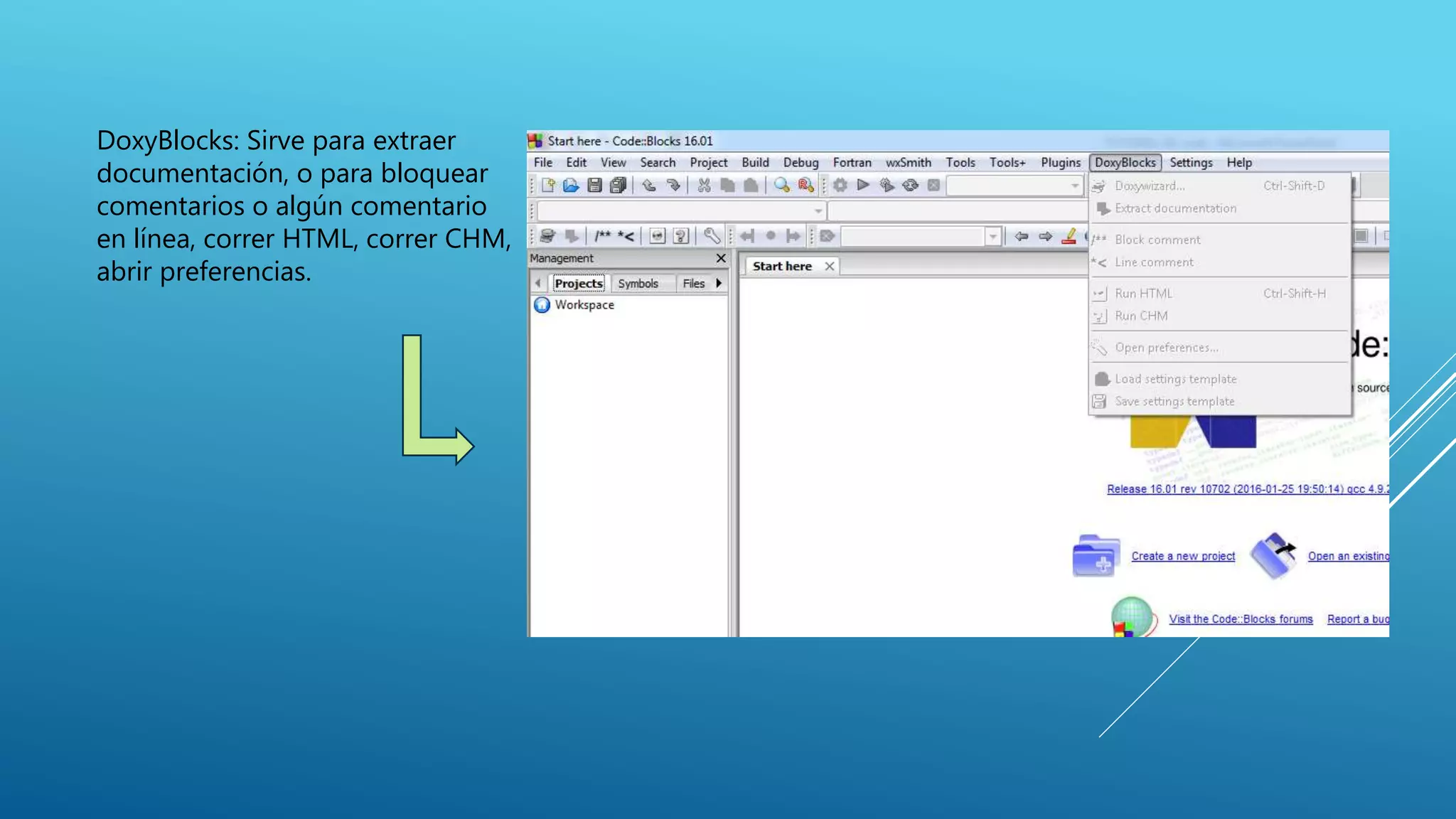Open the Settings menu
The width and height of the screenshot is (1456, 819).
(x=1191, y=163)
